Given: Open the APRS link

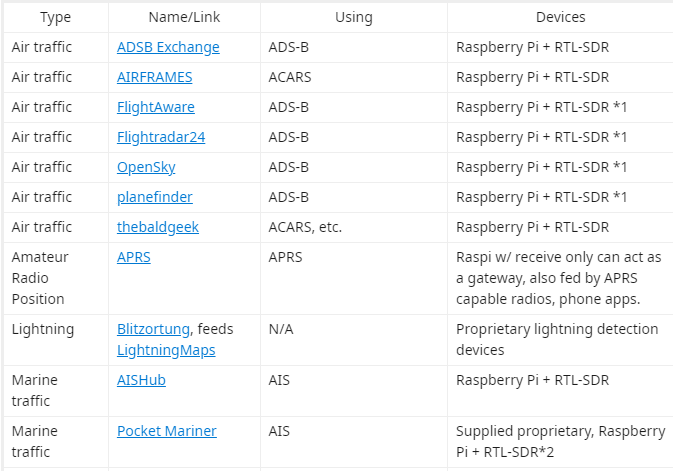Looking at the screenshot, I should click(133, 257).
